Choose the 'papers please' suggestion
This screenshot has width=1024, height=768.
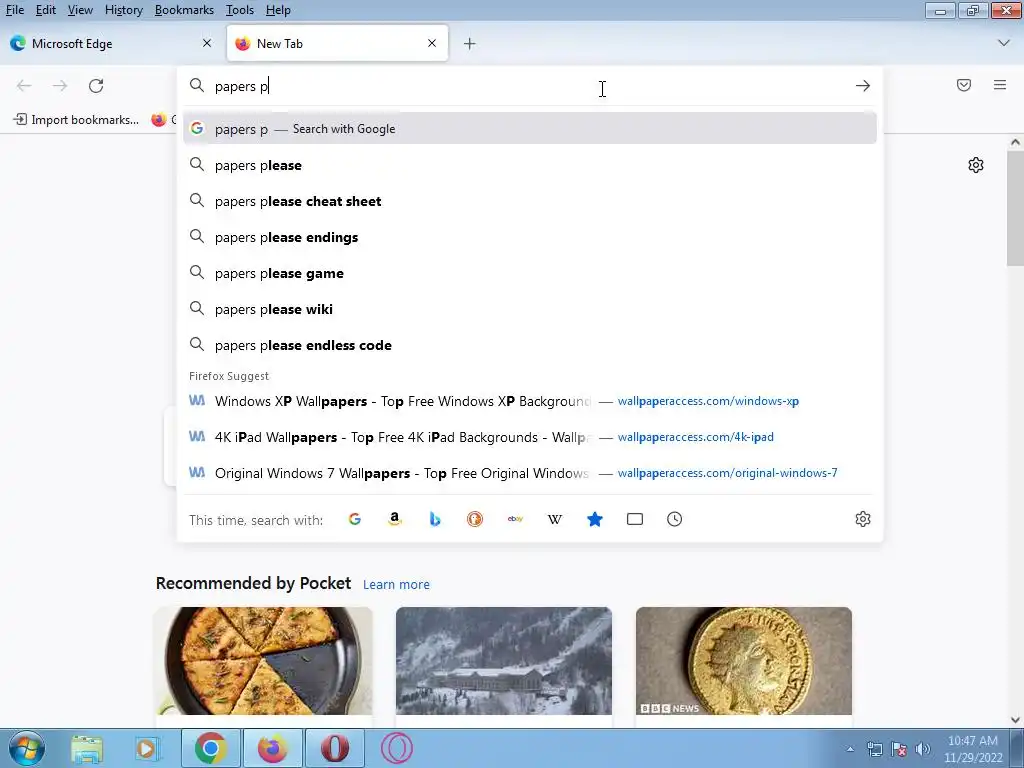coord(530,165)
